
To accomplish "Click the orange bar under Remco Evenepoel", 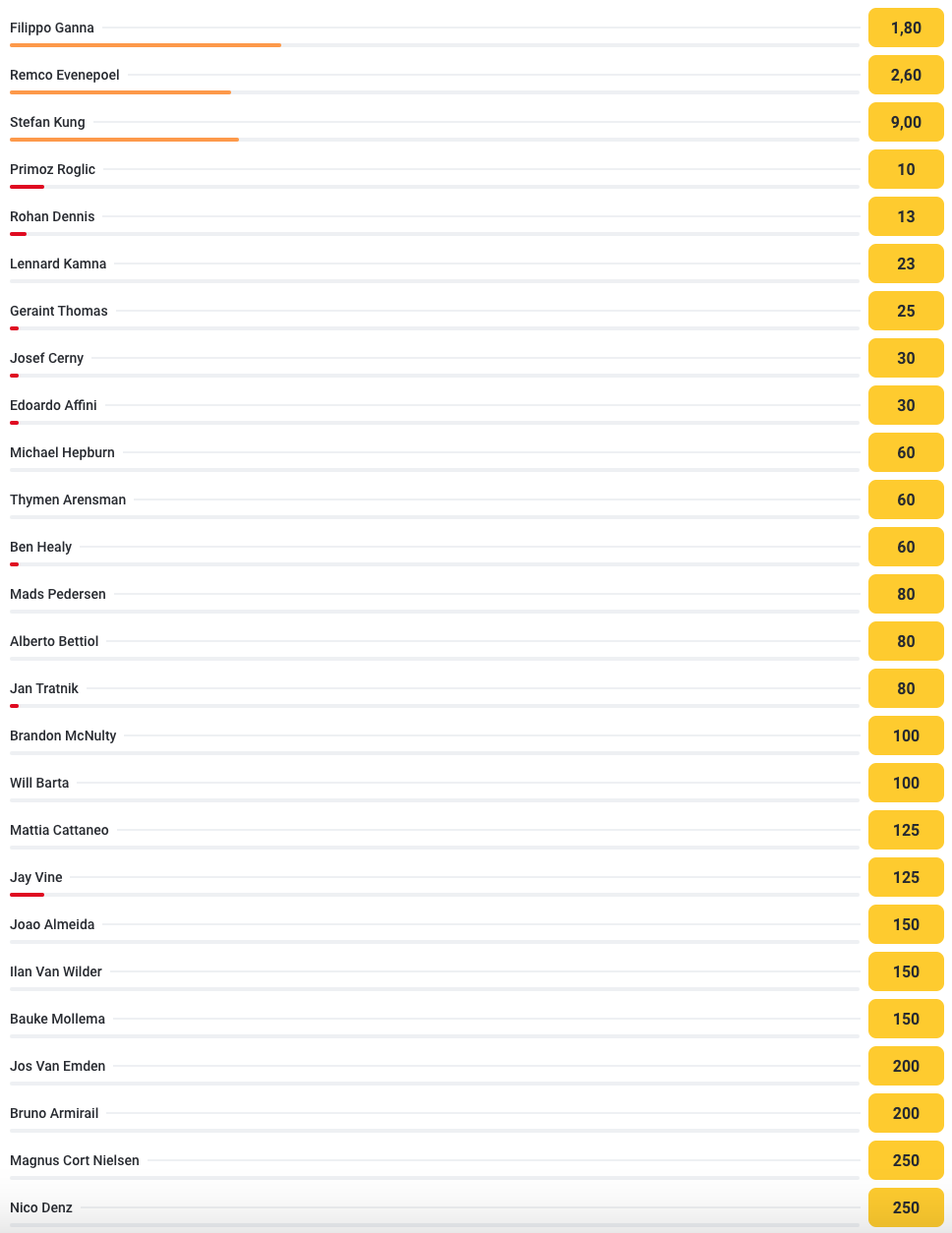I will point(120,92).
